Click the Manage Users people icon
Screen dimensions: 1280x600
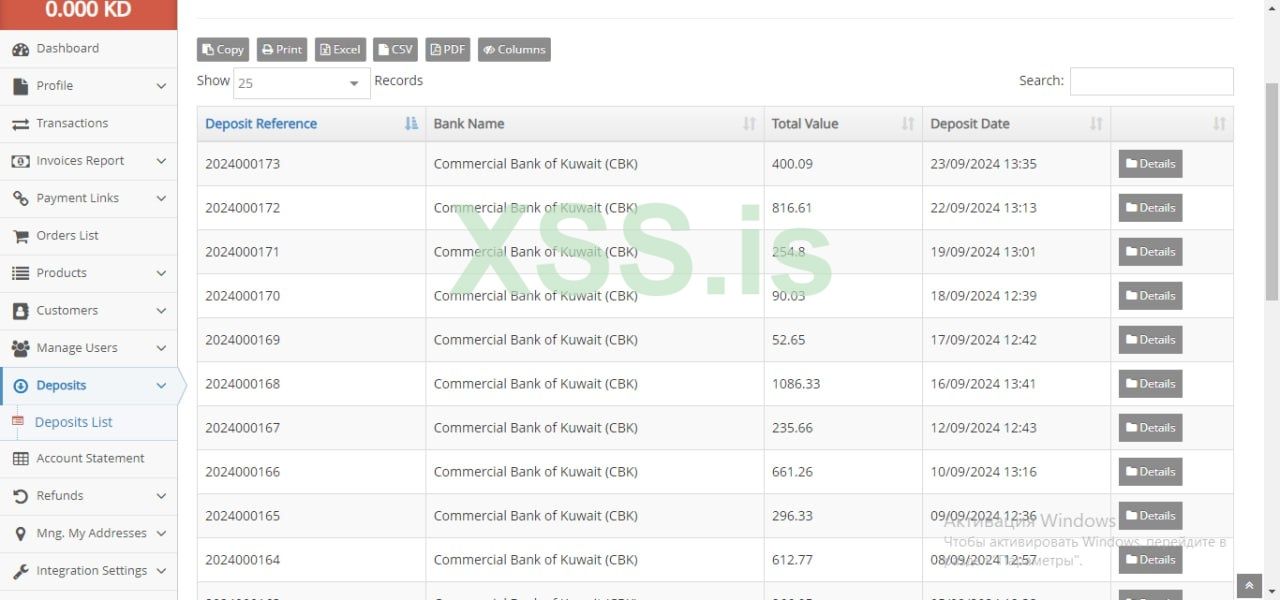tap(20, 348)
